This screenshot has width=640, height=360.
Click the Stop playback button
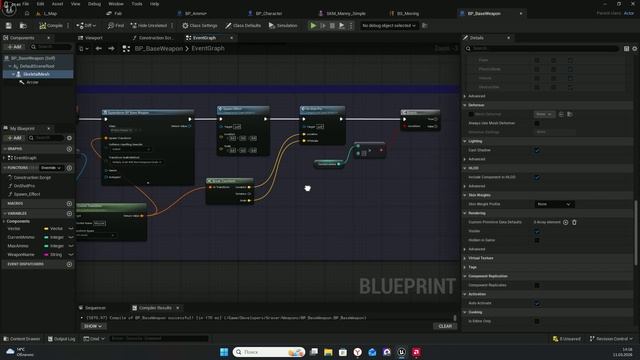point(332,26)
